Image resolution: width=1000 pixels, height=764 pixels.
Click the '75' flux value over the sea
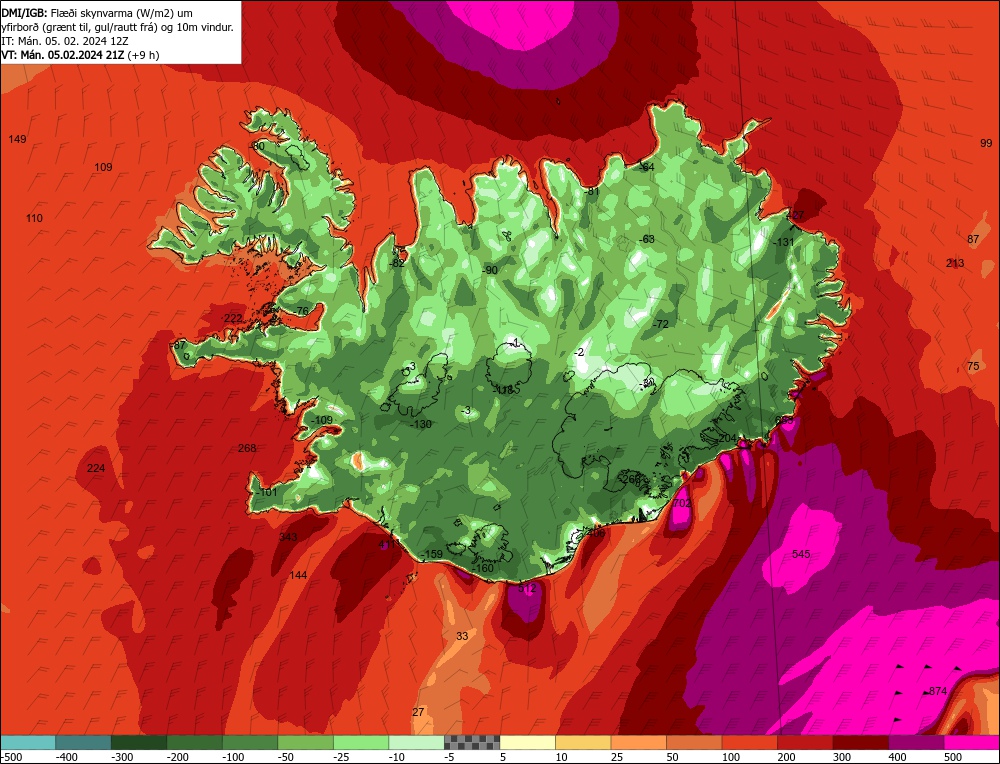pos(973,366)
